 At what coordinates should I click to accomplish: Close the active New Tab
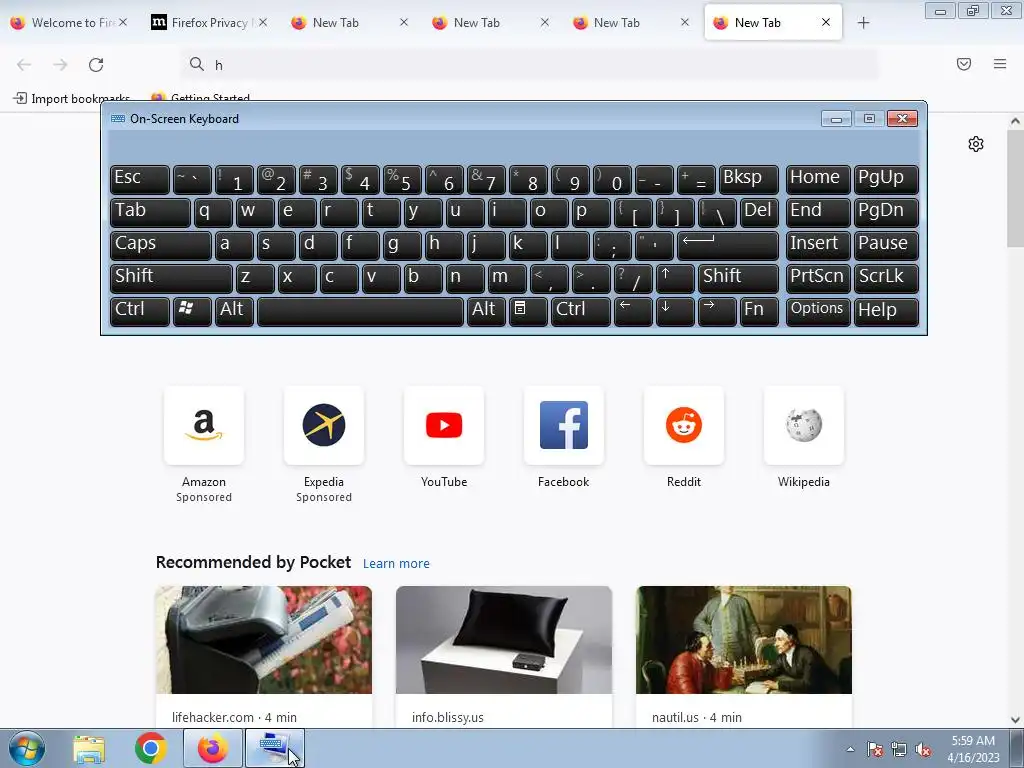click(x=826, y=22)
